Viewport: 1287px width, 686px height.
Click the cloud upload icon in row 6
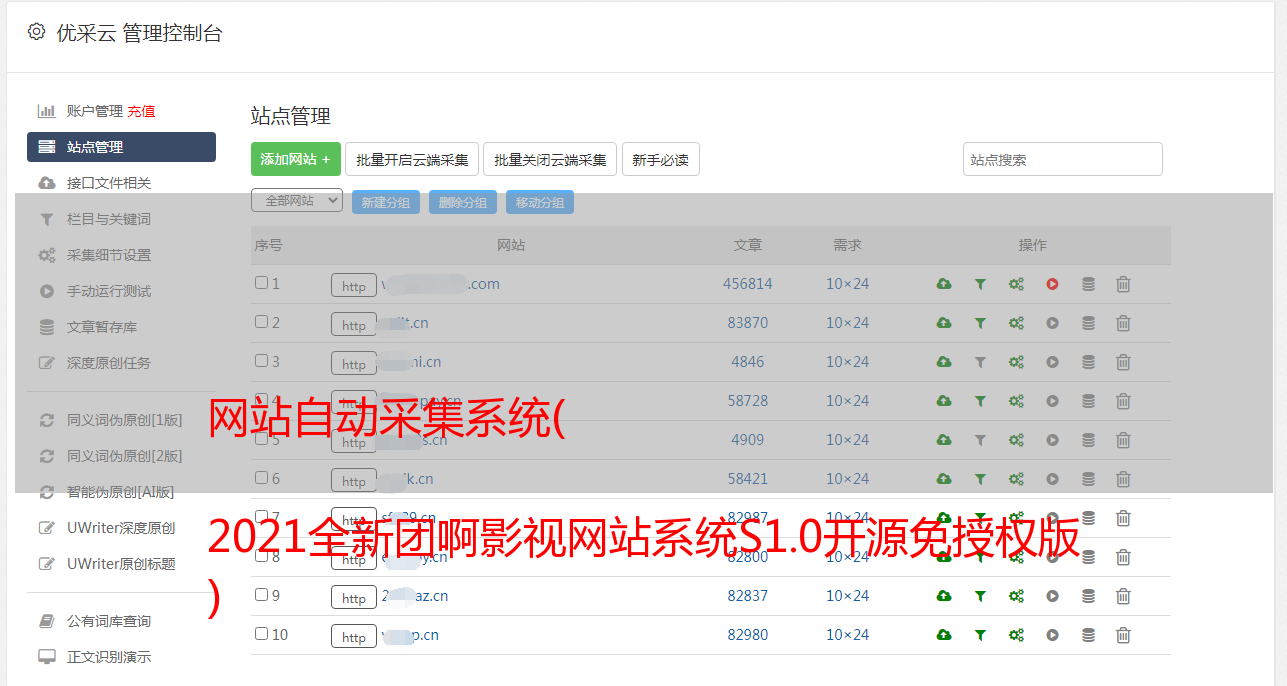(x=944, y=479)
